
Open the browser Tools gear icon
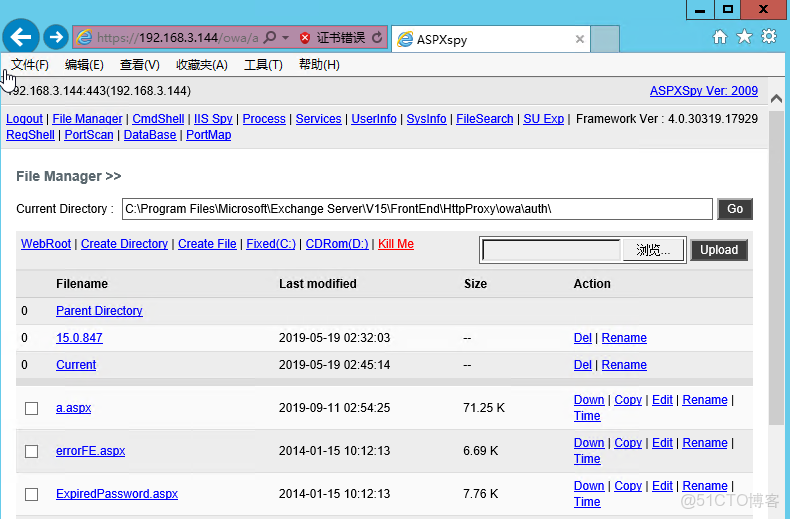point(769,36)
